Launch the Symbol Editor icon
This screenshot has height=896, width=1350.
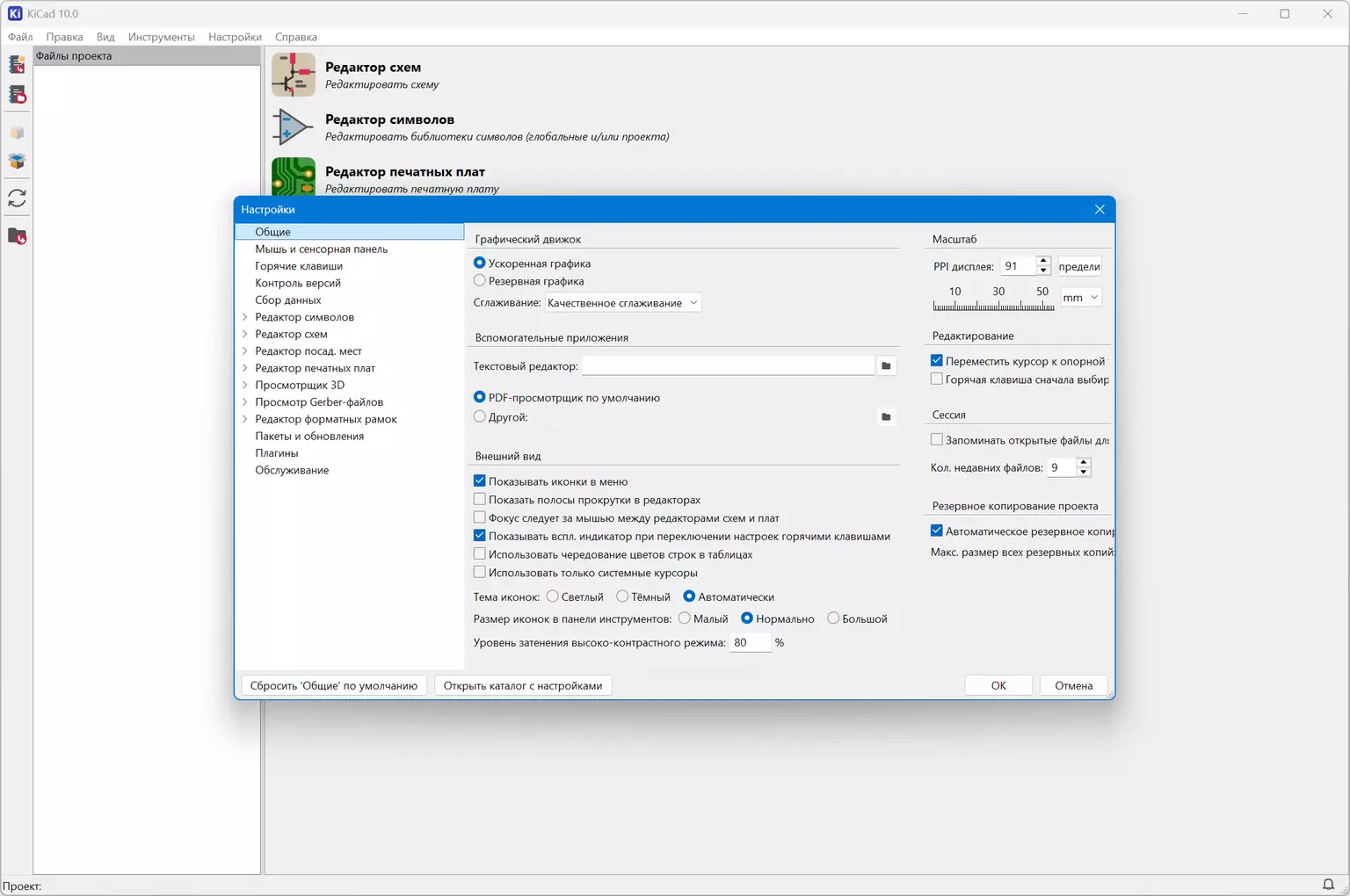click(293, 127)
